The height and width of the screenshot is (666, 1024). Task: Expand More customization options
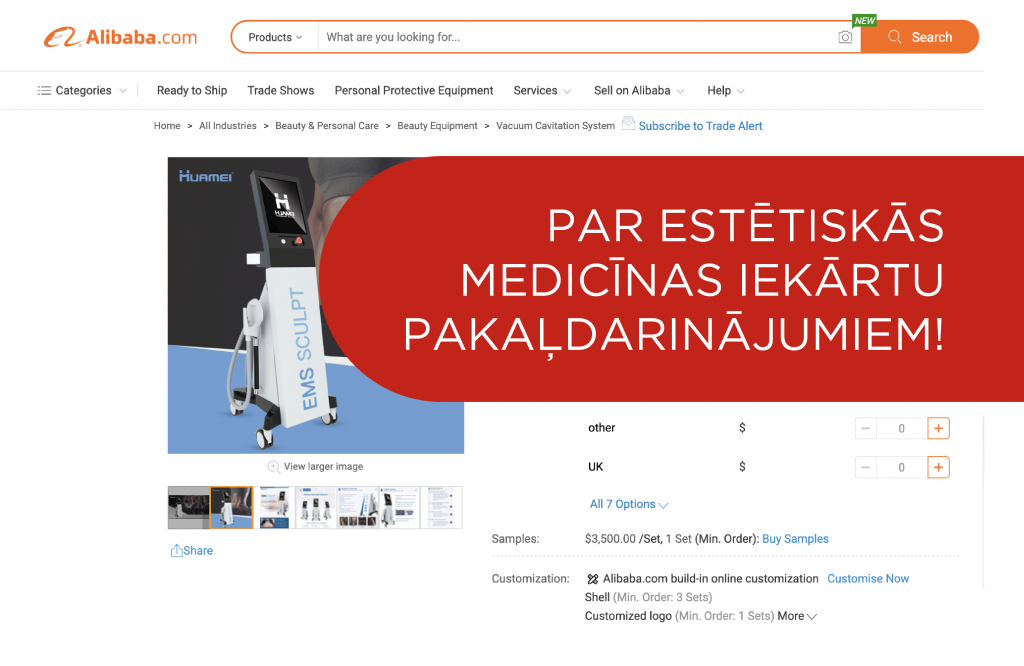[x=797, y=616]
